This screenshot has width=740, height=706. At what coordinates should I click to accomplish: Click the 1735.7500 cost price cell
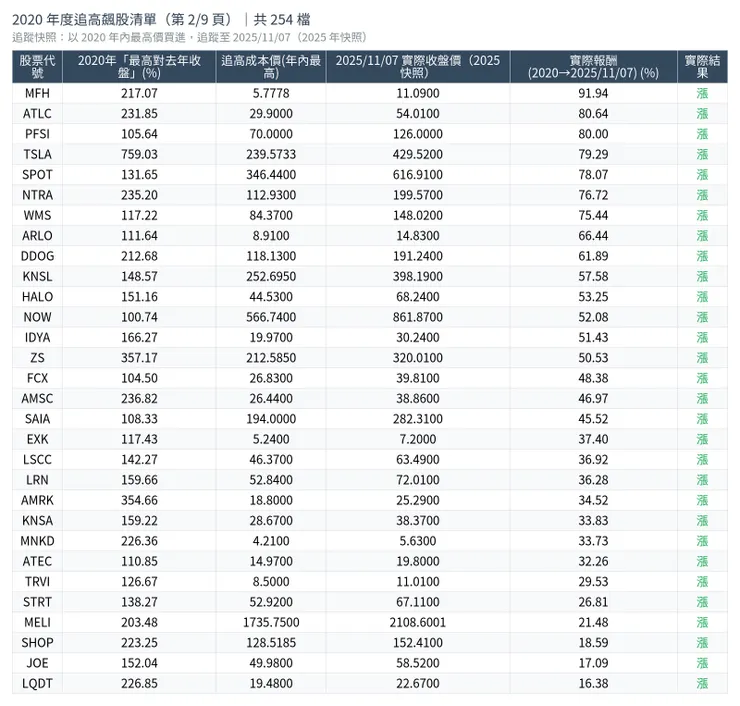pos(271,622)
